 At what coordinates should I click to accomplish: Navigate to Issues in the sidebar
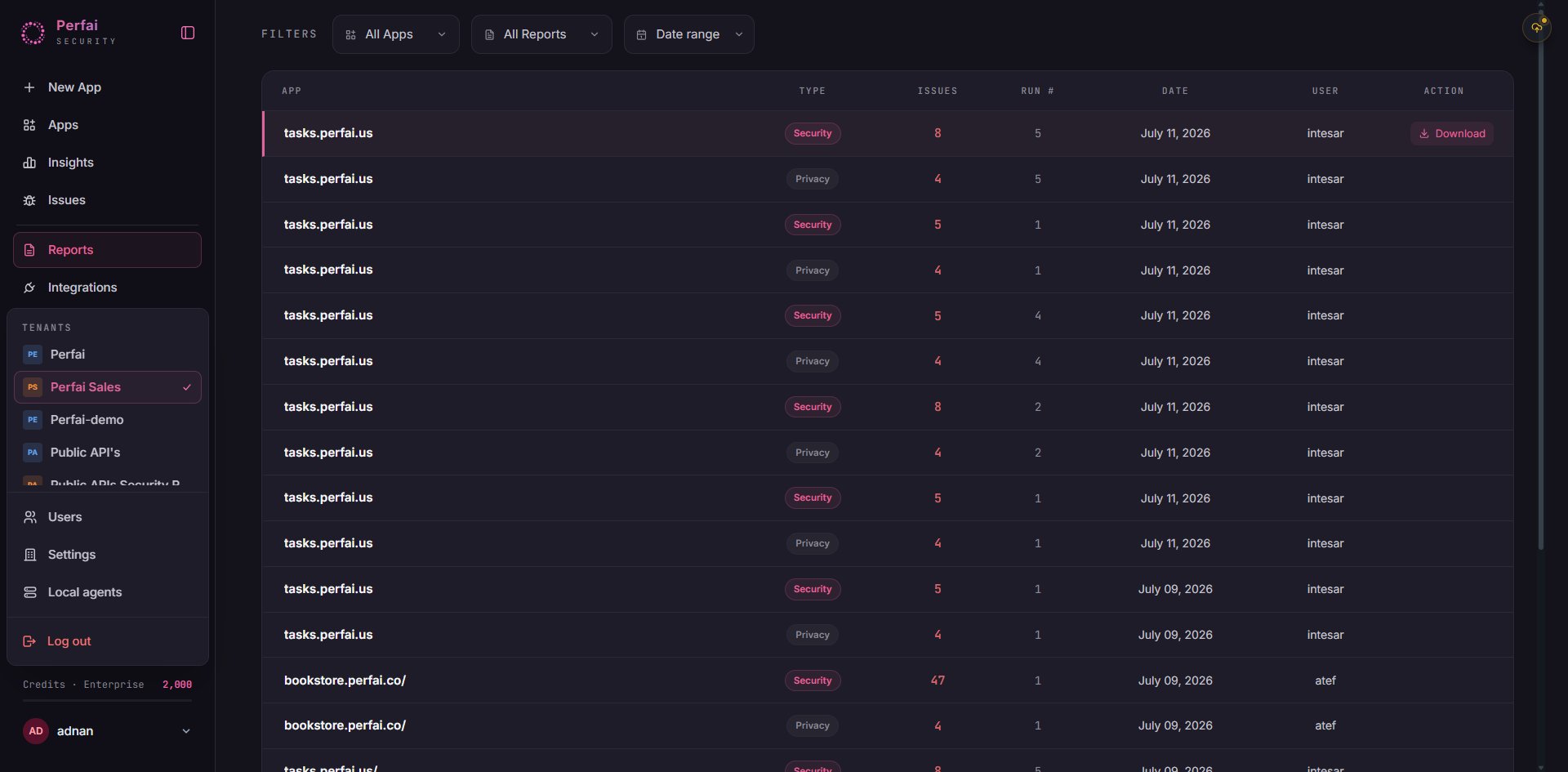click(x=107, y=200)
